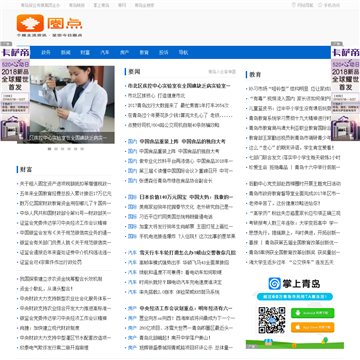360x360 pixels.
Task: Open bold headline 市北区疾控中心实验室
Action: (x=179, y=86)
